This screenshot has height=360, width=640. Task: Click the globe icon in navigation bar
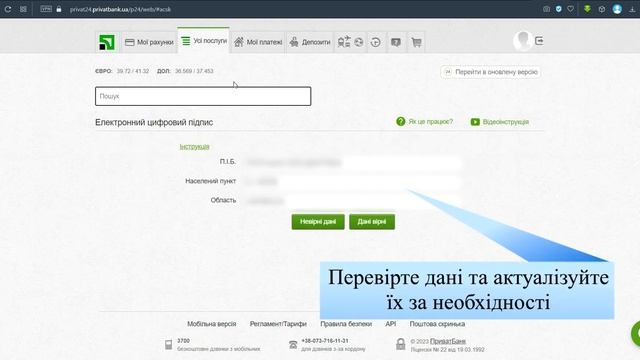(359, 42)
